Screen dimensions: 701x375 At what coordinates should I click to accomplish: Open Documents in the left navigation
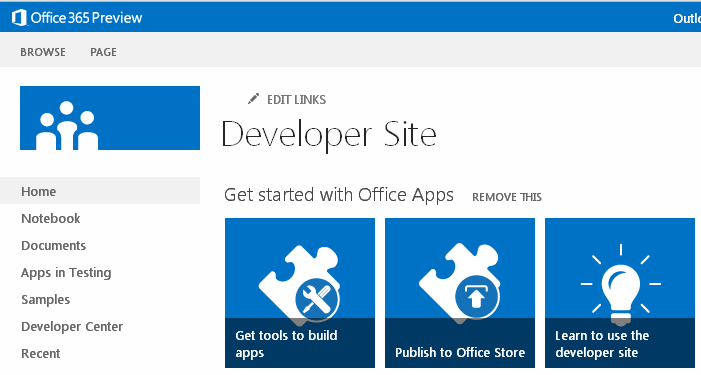[x=53, y=245]
